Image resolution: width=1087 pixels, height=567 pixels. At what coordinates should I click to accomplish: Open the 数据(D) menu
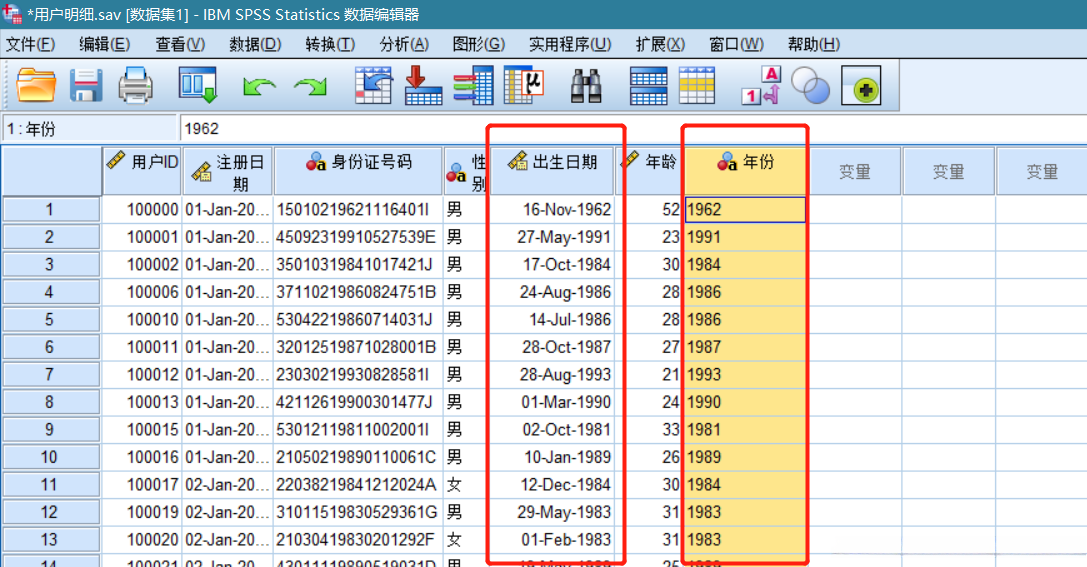[x=255, y=44]
